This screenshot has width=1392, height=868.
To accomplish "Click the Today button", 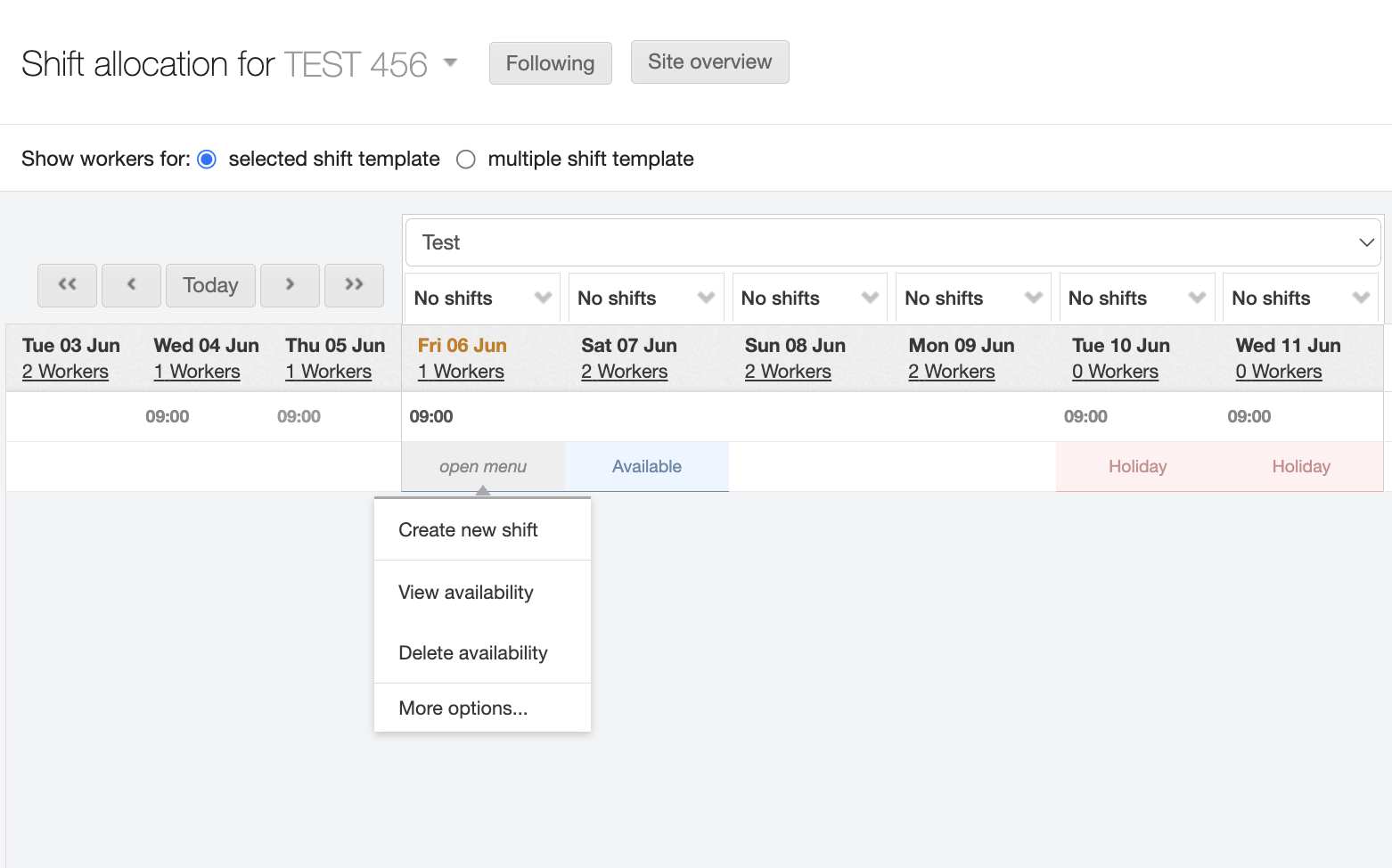I will tap(210, 285).
